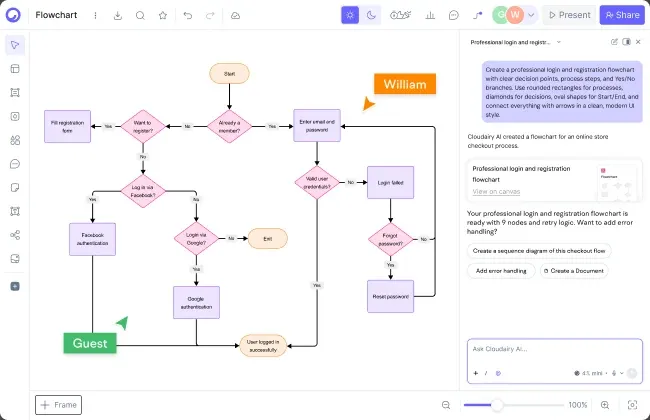Viewport: 650px width, 420px height.
Task: Open the Flowchart title options menu
Action: click(x=95, y=15)
